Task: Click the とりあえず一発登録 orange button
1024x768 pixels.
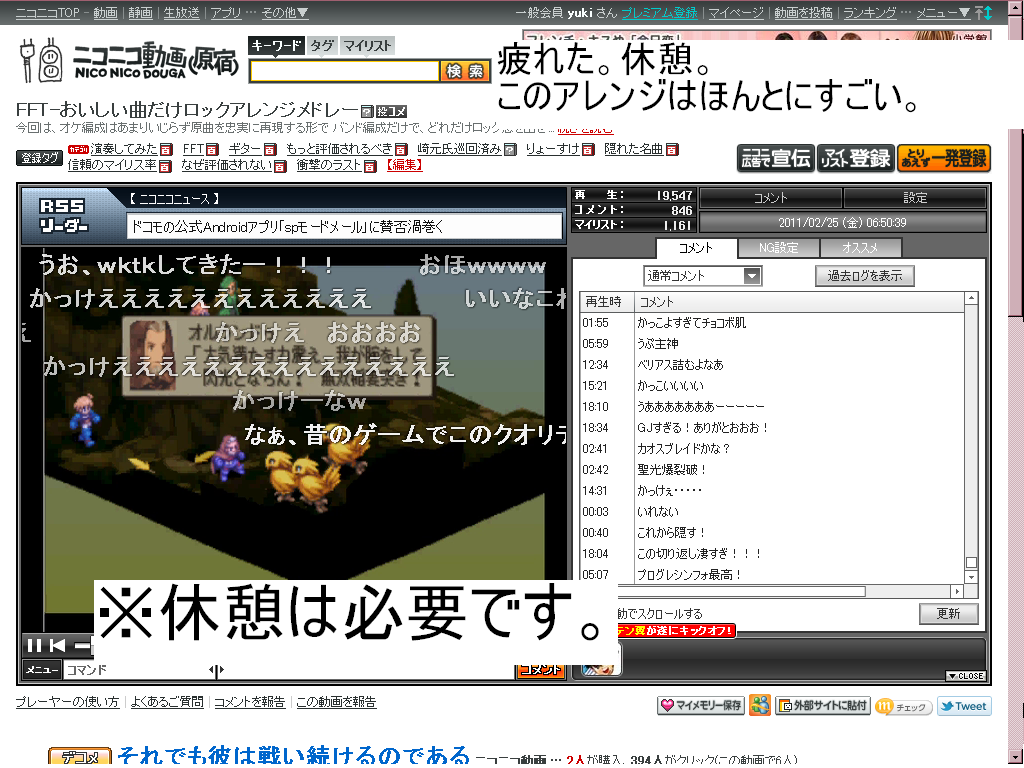Action: (943, 158)
